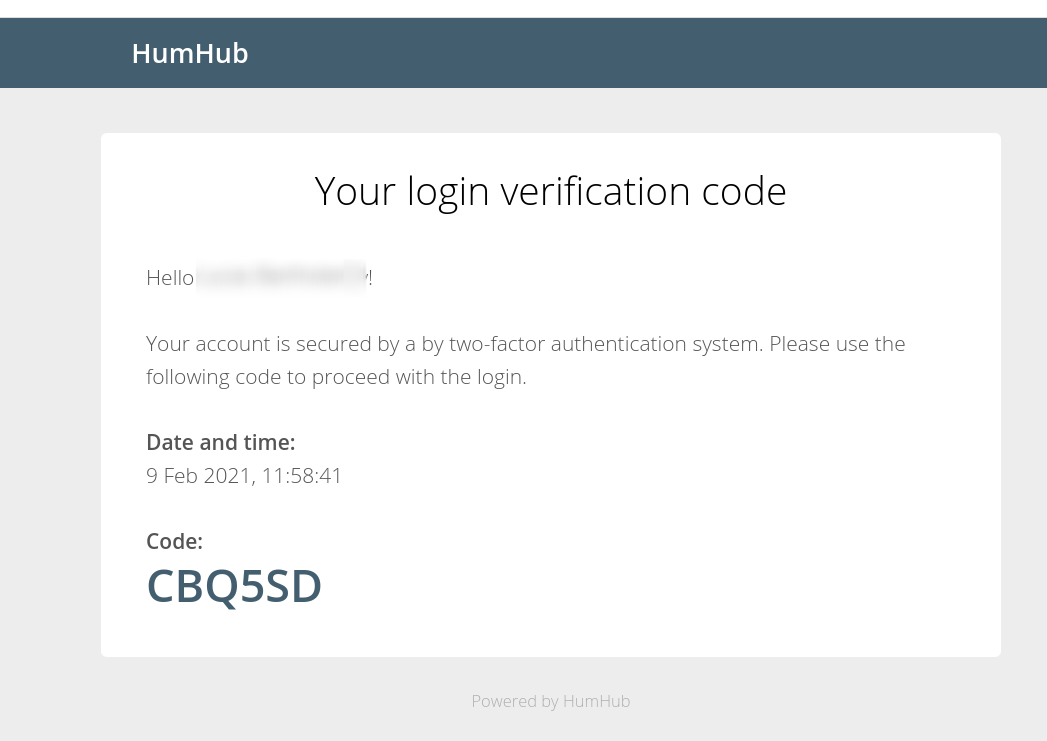Click the 'Code:' label
Screen dimensions: 1047x741
[174, 541]
